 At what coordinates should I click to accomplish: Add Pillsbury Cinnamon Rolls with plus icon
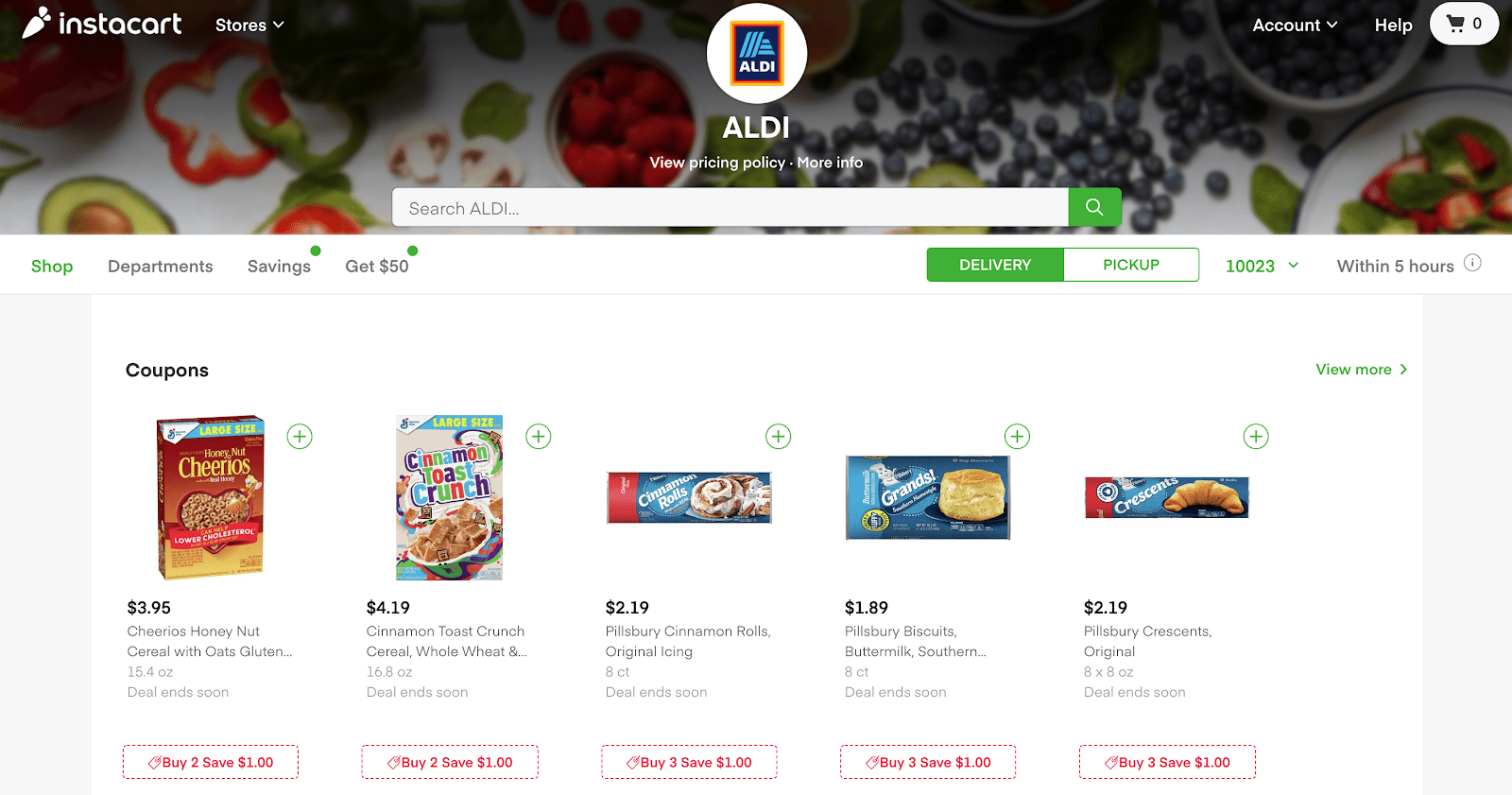(778, 437)
